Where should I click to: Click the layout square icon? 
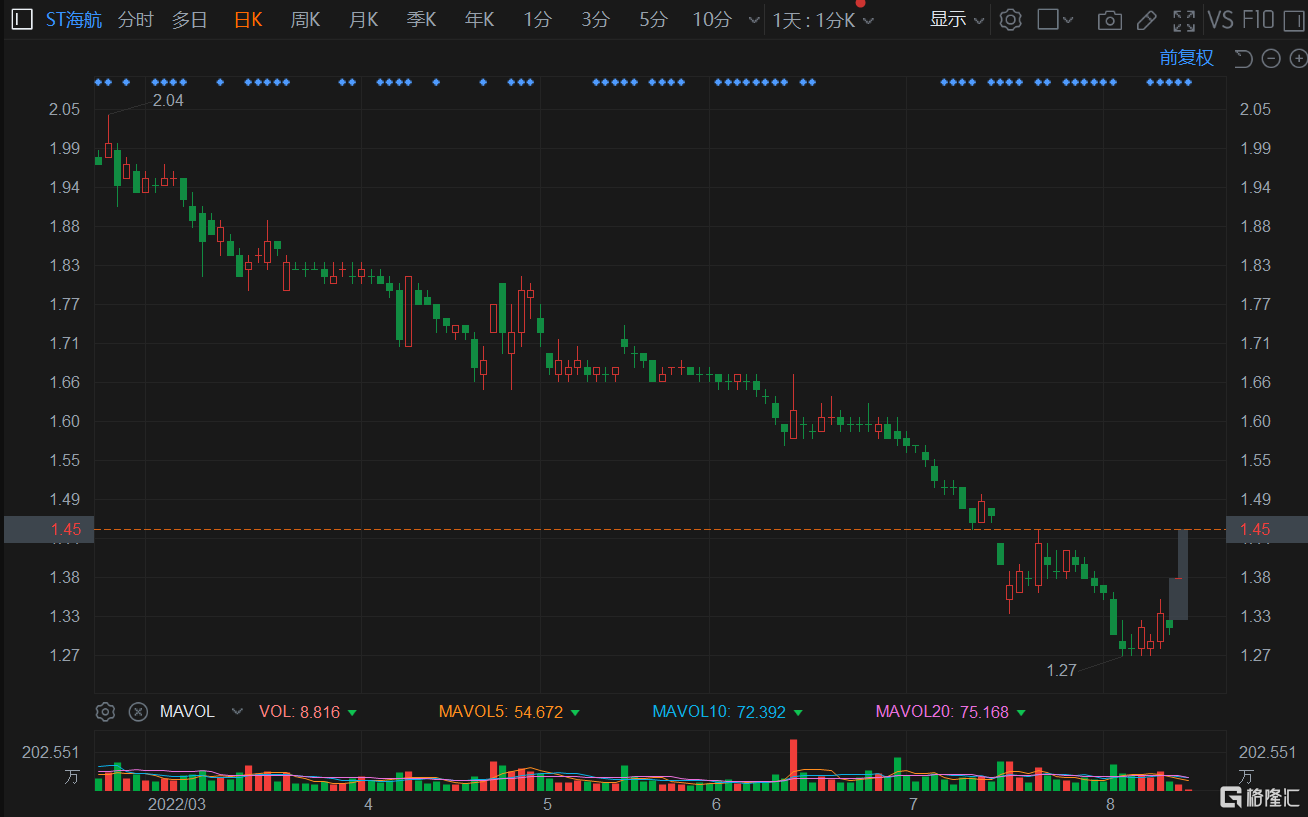1047,19
